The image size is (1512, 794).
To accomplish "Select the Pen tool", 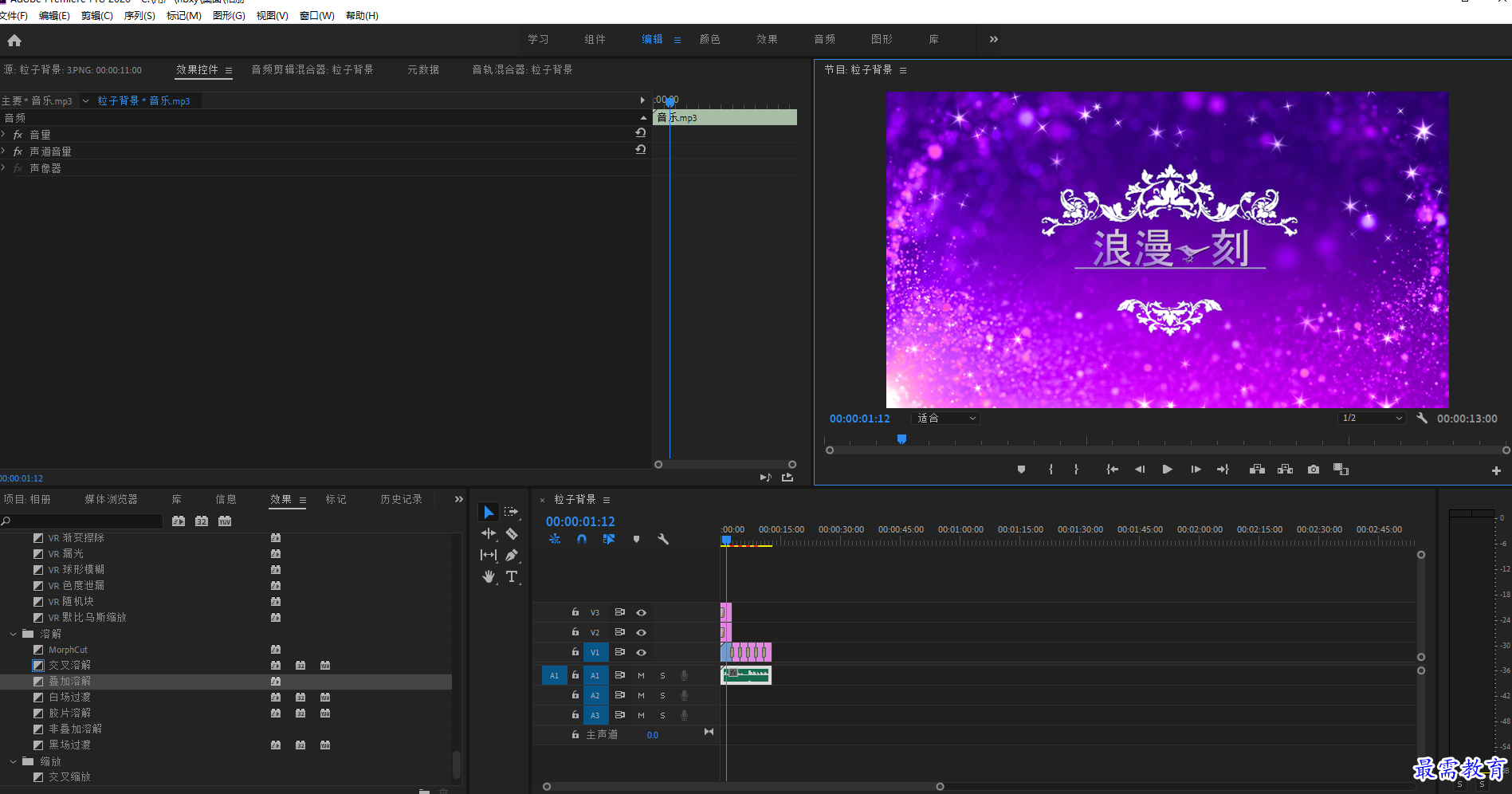I will click(x=512, y=555).
